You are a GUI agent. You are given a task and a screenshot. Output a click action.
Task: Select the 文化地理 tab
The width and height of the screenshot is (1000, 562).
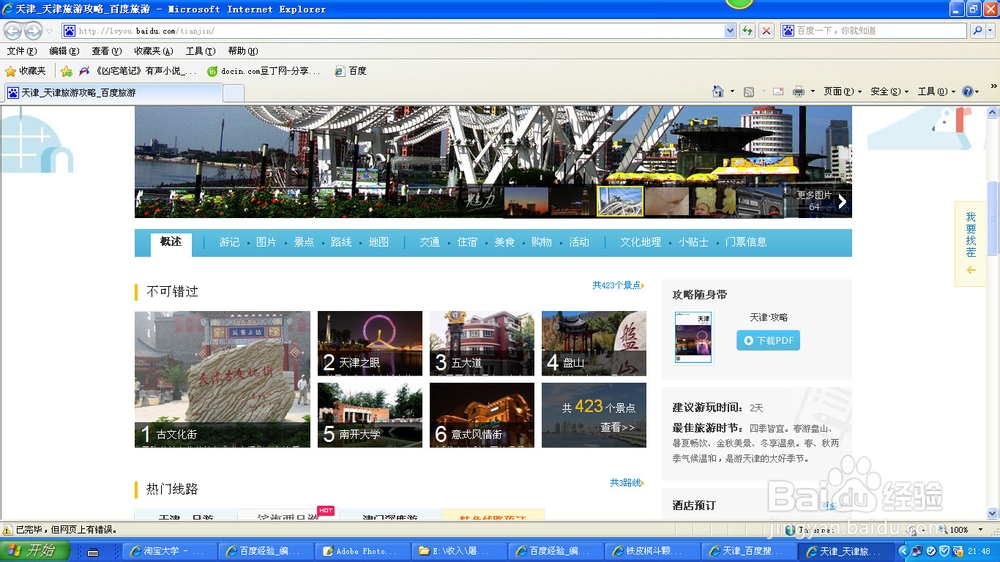point(640,242)
